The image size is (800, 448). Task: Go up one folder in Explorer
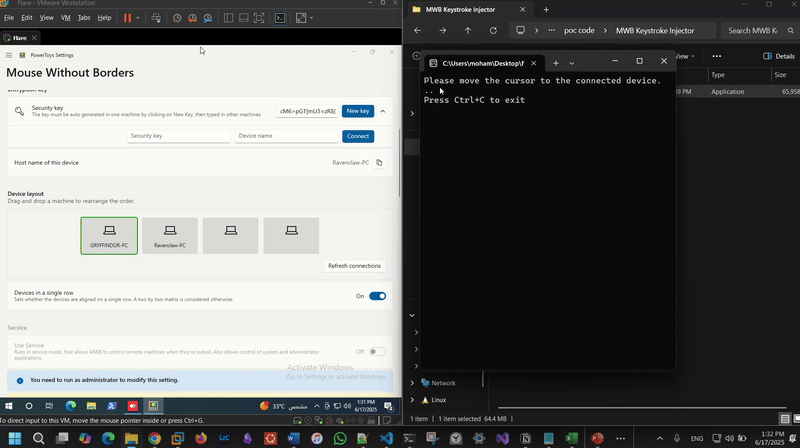[x=468, y=31]
